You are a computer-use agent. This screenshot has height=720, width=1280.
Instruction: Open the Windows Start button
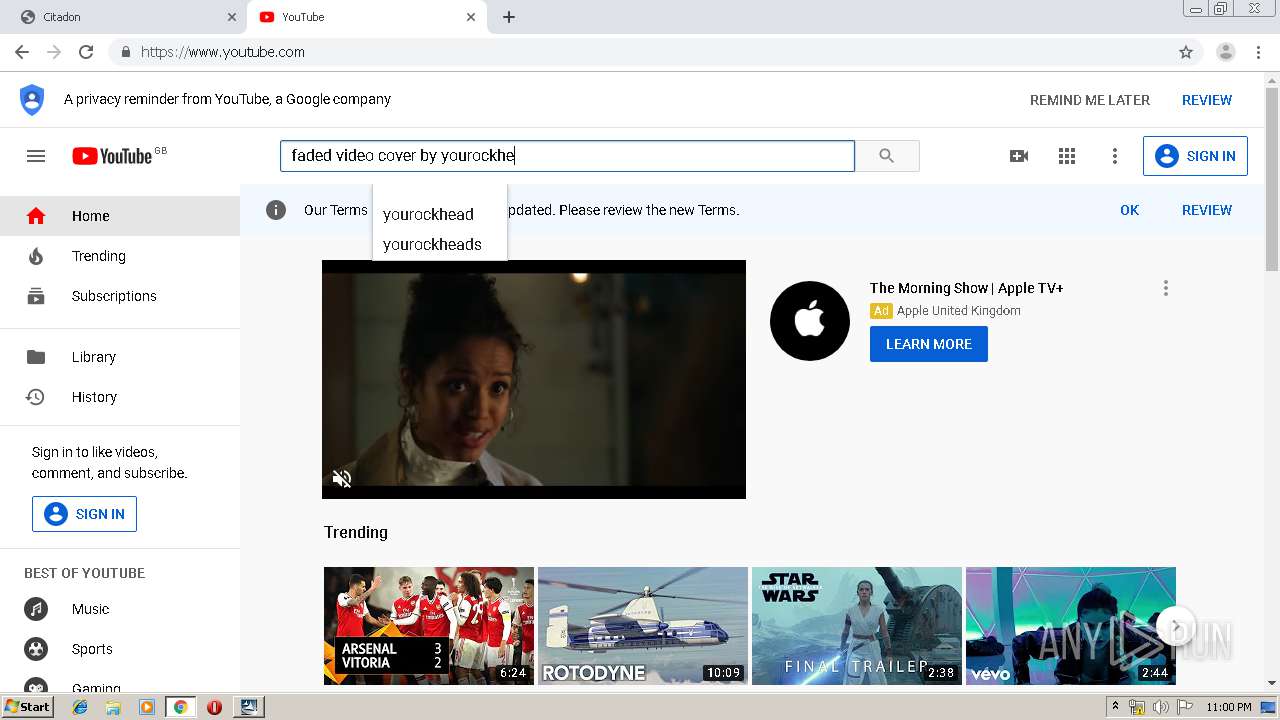point(28,707)
